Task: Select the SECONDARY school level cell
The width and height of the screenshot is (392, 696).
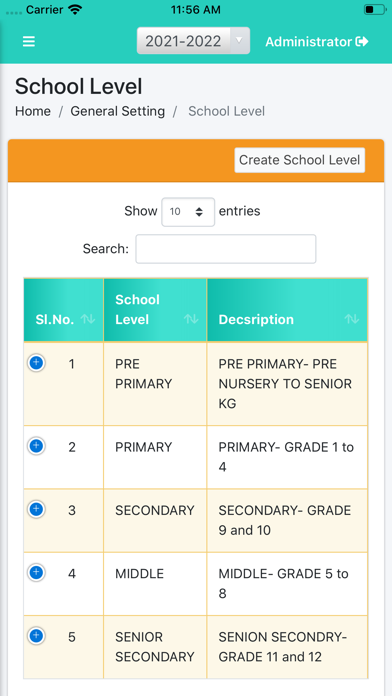Action: tap(155, 510)
